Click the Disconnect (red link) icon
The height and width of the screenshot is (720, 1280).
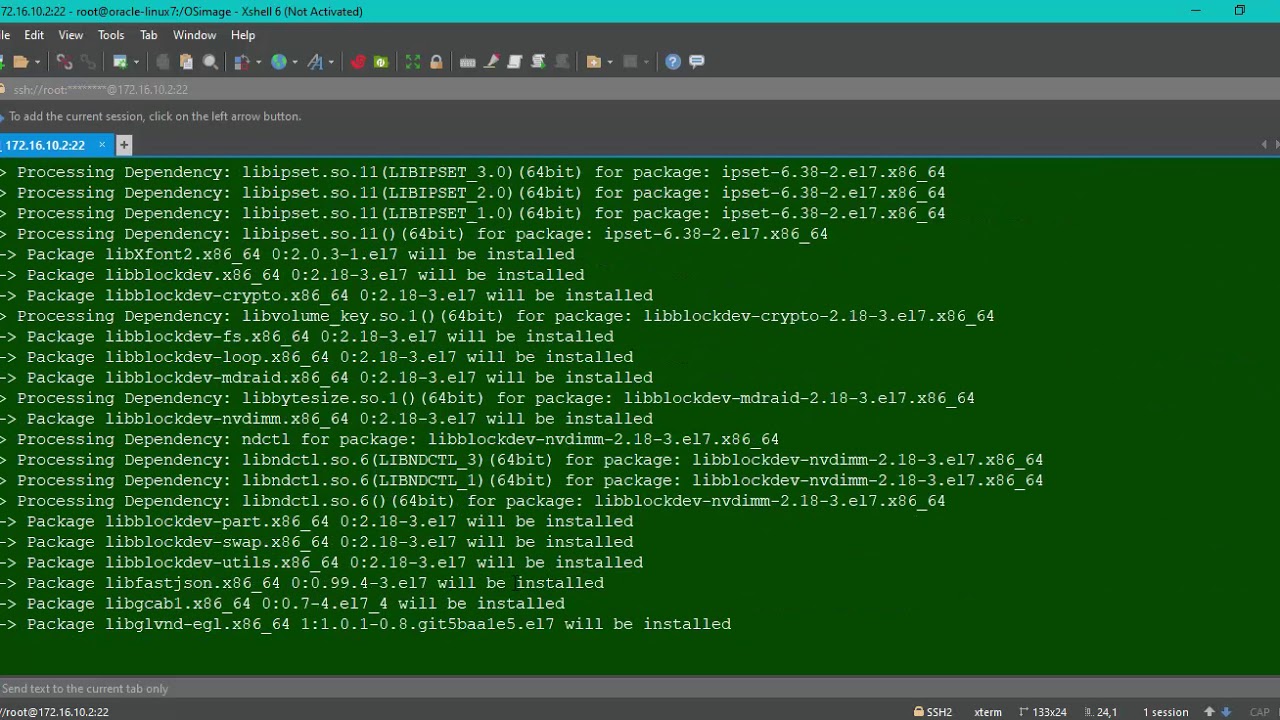coord(65,62)
